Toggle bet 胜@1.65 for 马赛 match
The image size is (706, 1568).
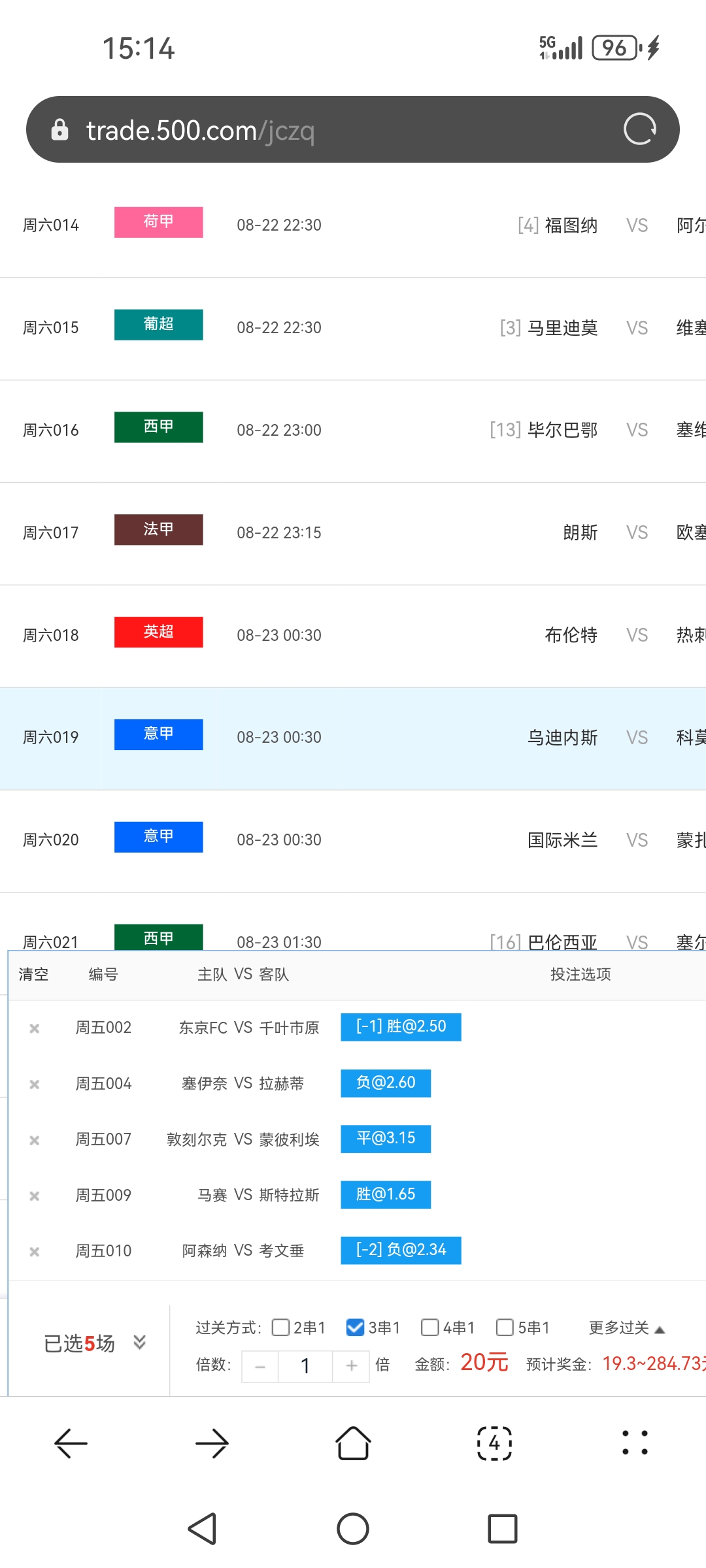click(x=386, y=1194)
